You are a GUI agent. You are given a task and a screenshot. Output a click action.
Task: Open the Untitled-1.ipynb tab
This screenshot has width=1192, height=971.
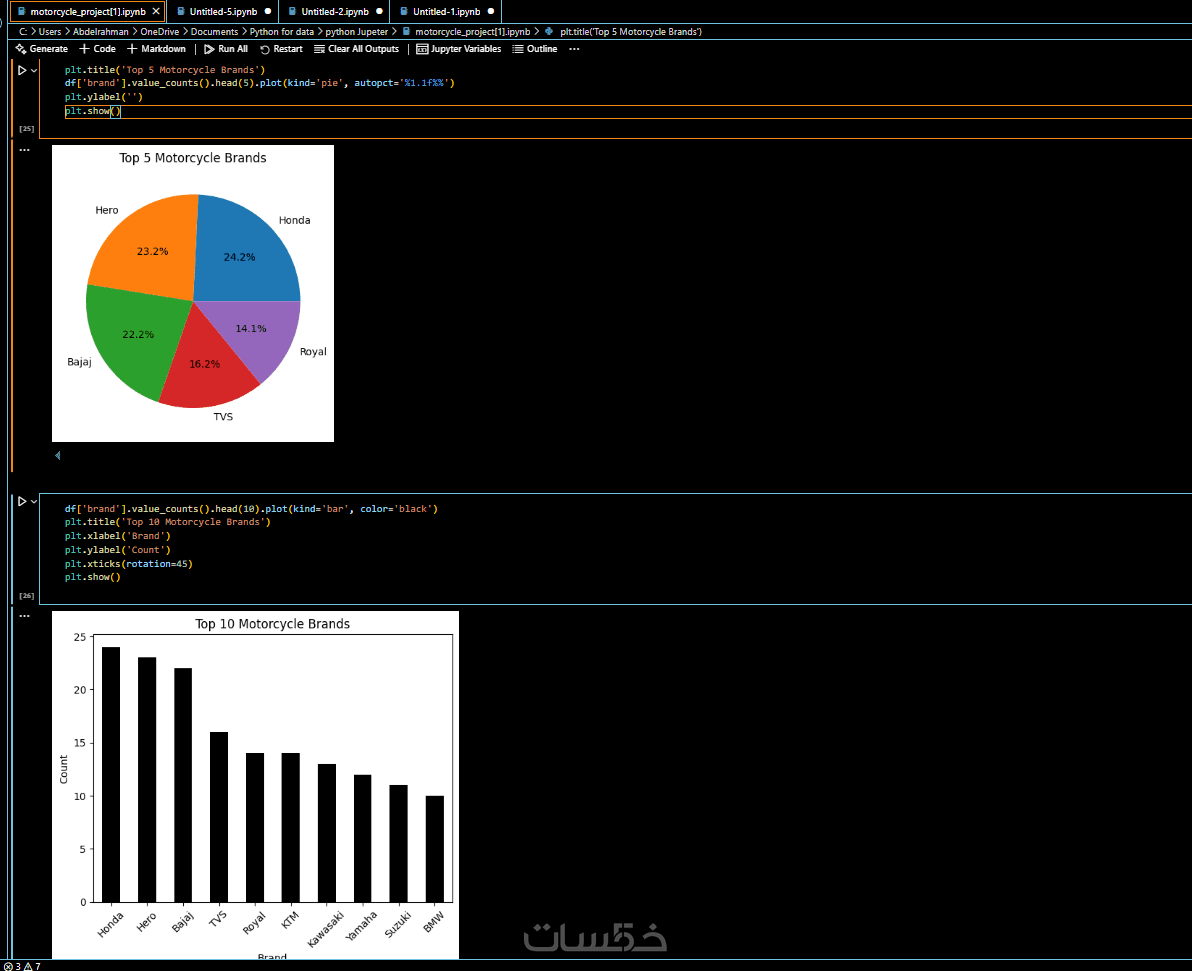click(x=446, y=11)
